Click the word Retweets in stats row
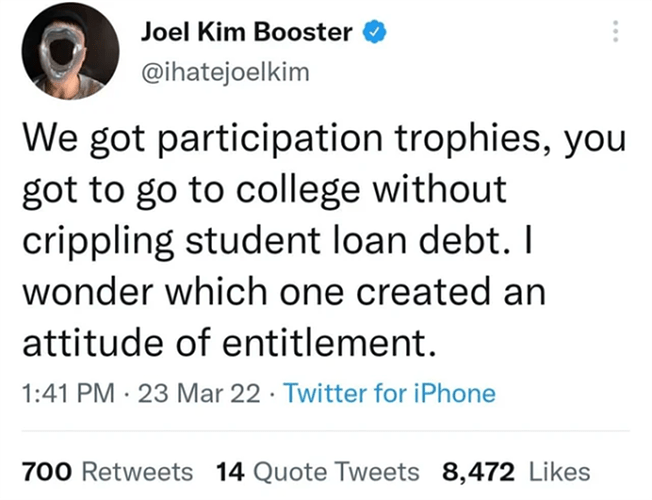Image resolution: width=652 pixels, height=500 pixels. click(138, 472)
